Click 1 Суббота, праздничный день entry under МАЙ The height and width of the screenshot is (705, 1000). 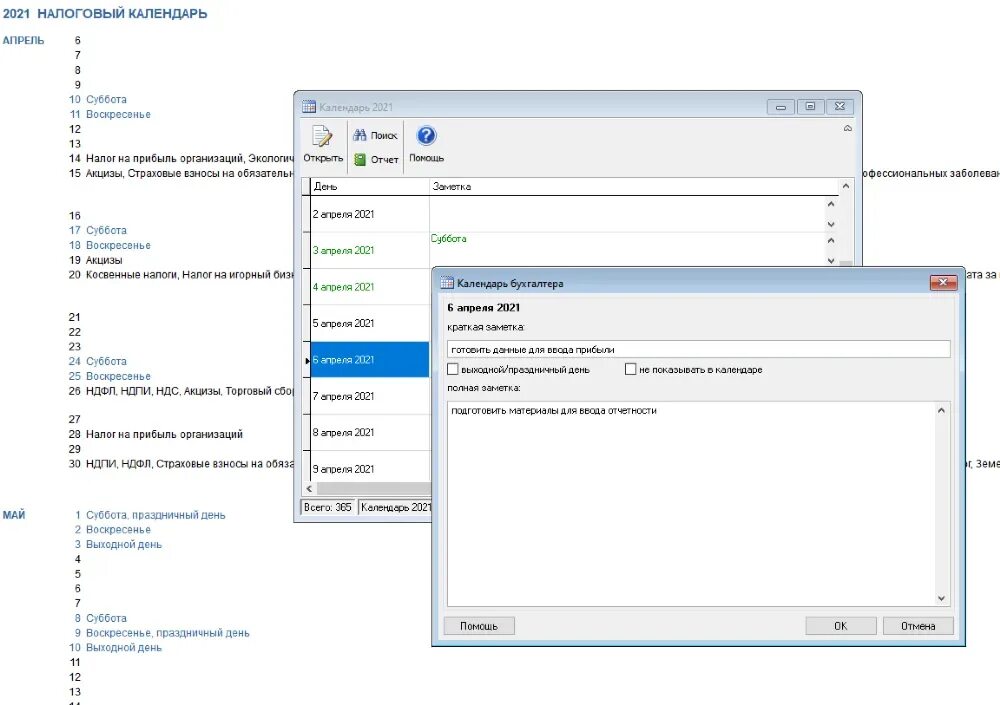click(x=150, y=515)
